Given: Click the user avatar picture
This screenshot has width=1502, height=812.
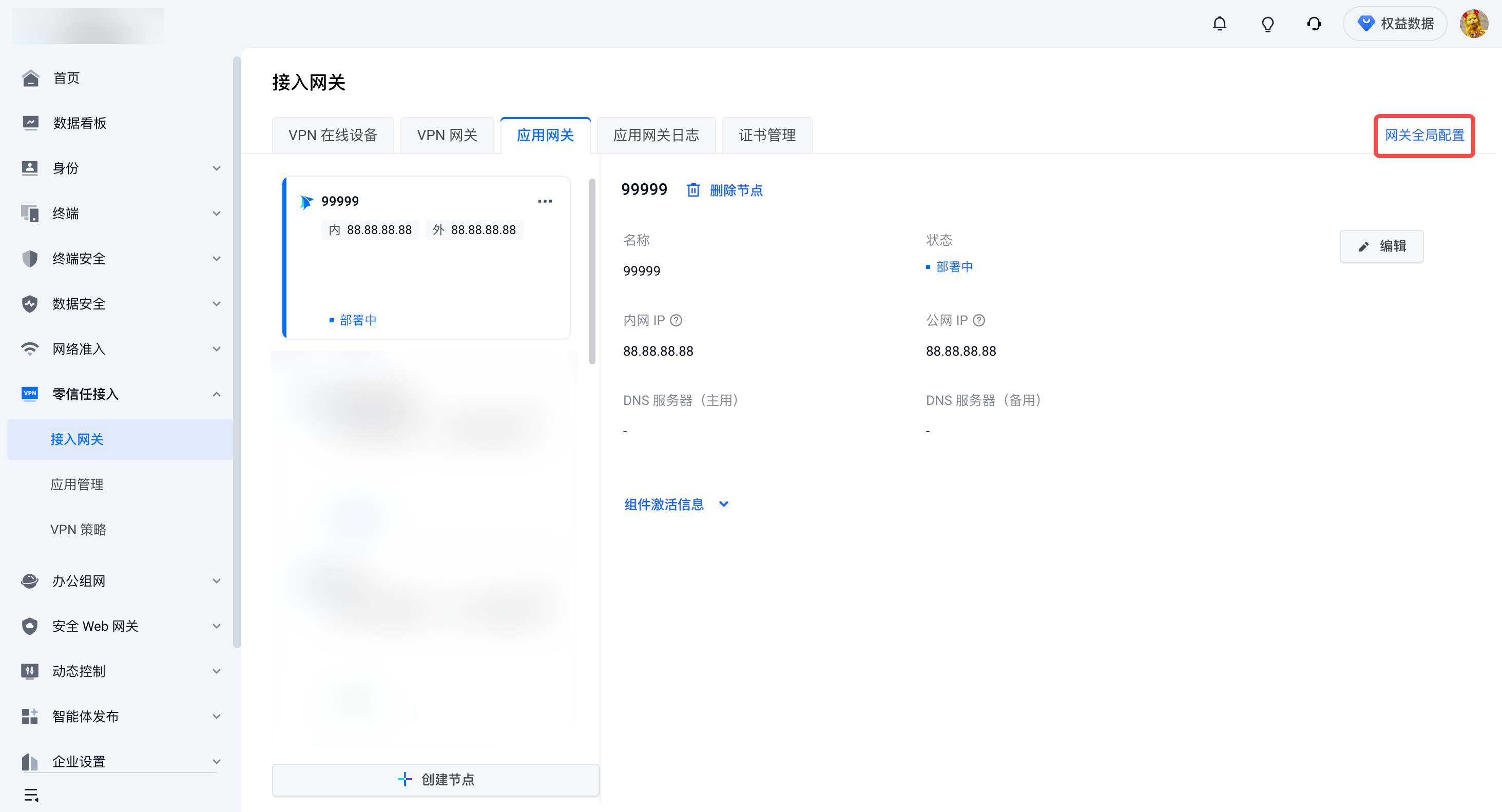Looking at the screenshot, I should tap(1473, 24).
